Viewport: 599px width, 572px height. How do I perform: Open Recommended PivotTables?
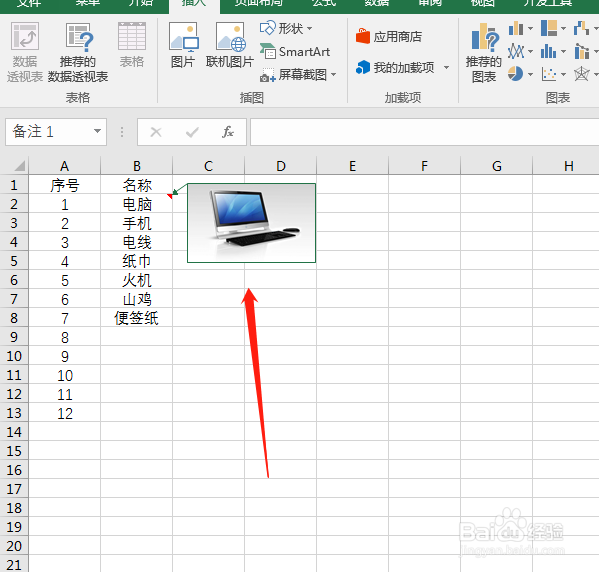78,52
